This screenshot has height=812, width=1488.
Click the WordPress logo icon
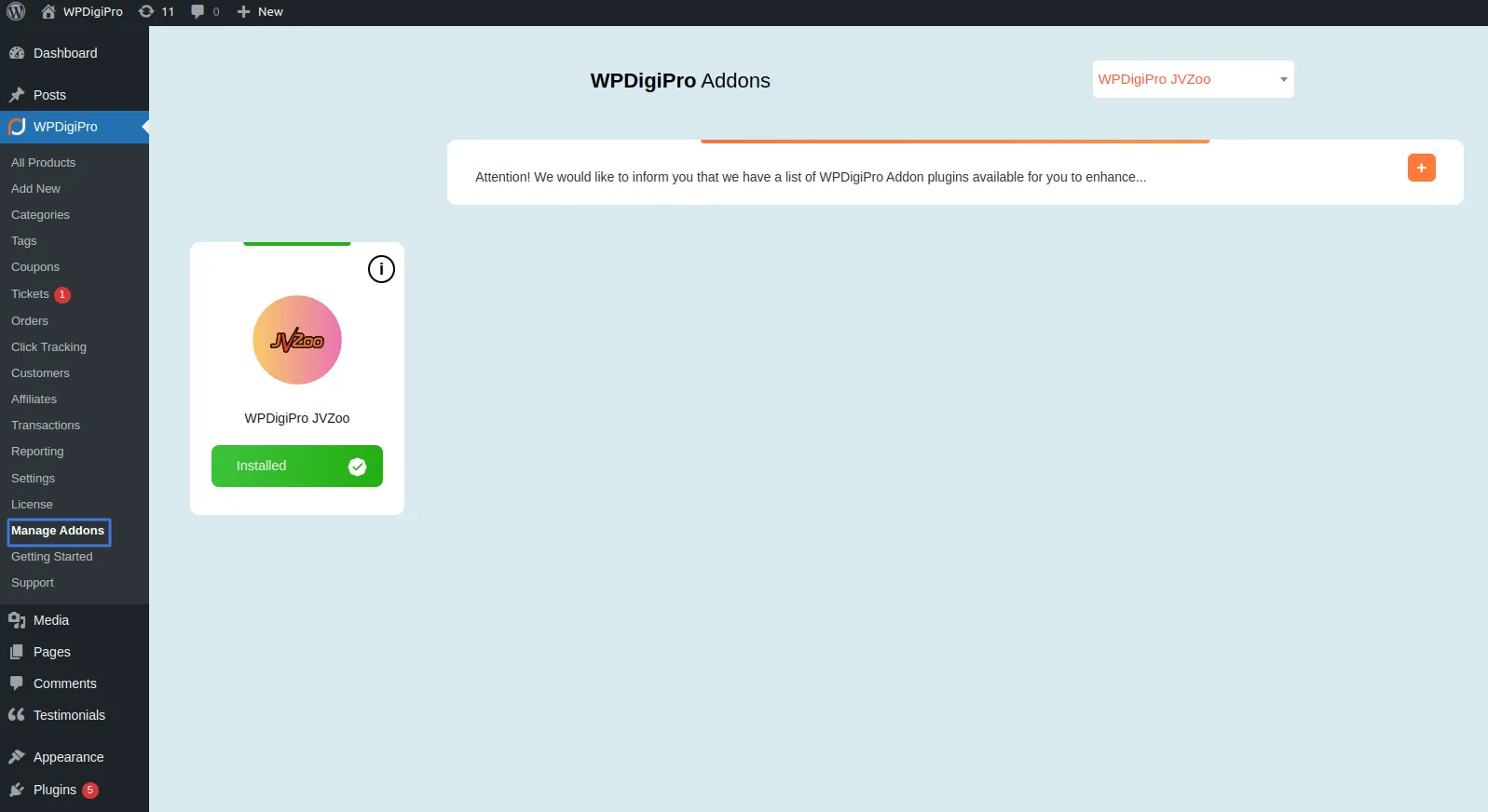[16, 11]
